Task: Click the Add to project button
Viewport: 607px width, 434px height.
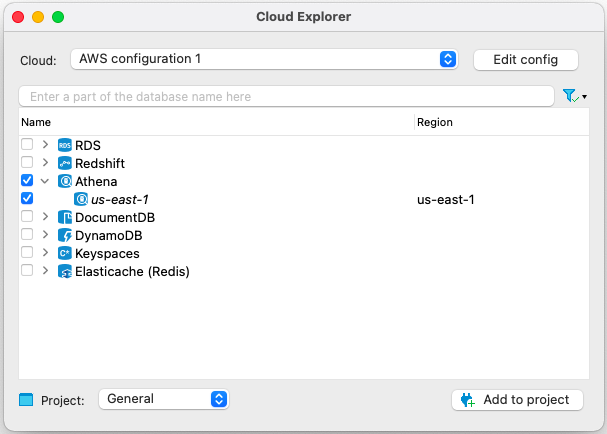Action: [x=517, y=400]
